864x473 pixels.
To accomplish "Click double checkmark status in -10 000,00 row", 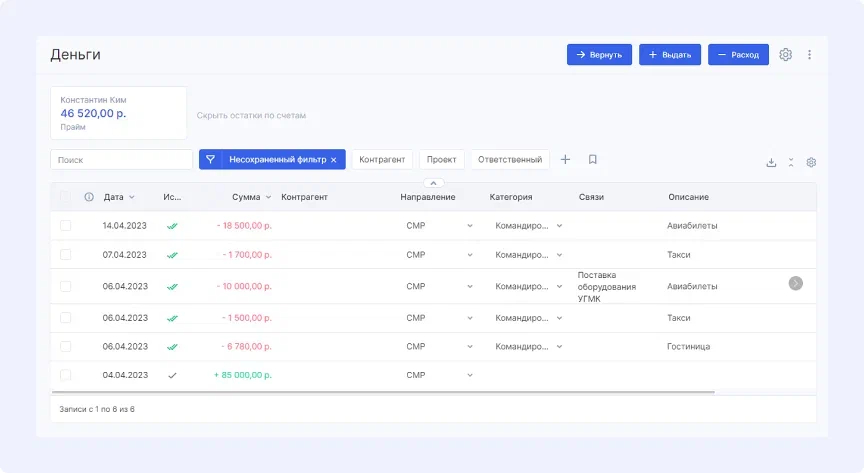I will [172, 287].
